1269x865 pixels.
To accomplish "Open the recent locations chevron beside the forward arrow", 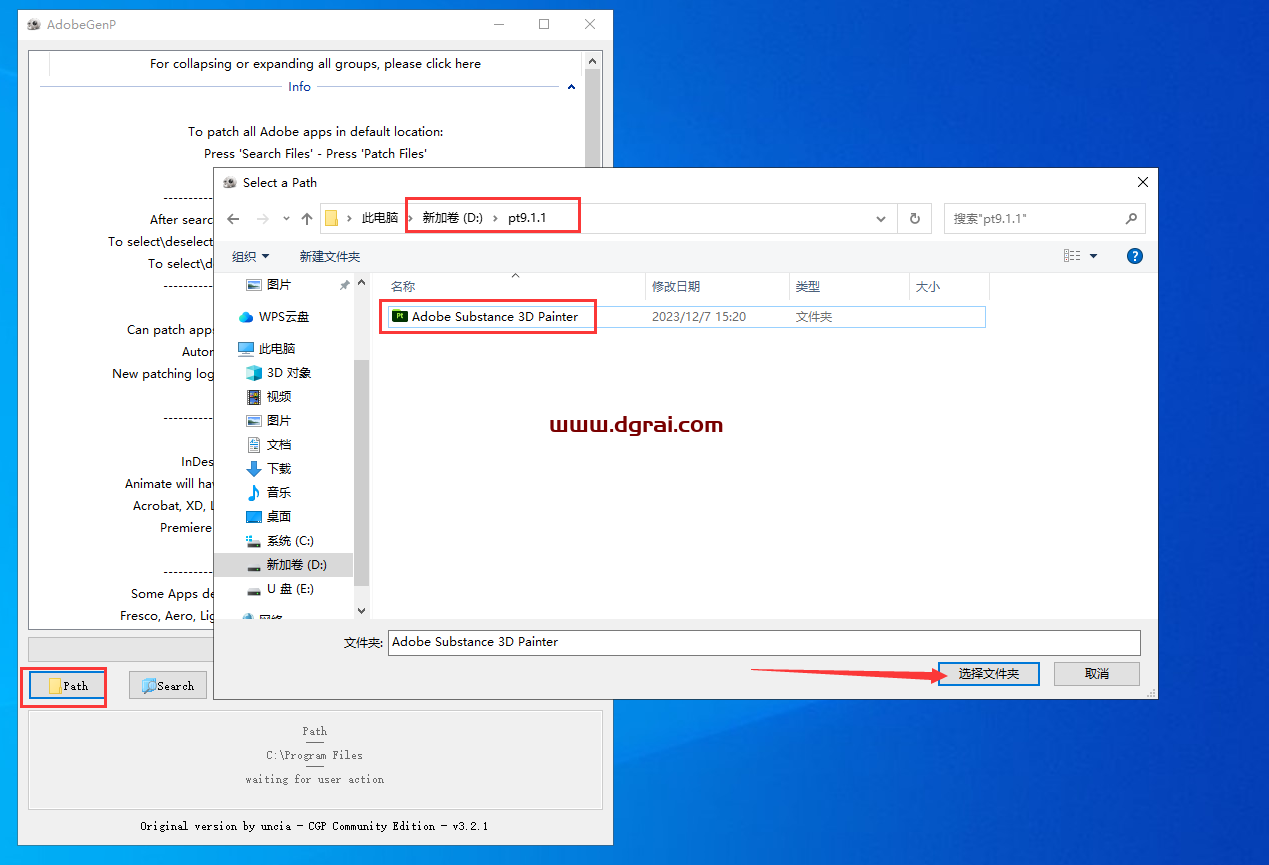I will point(286,219).
